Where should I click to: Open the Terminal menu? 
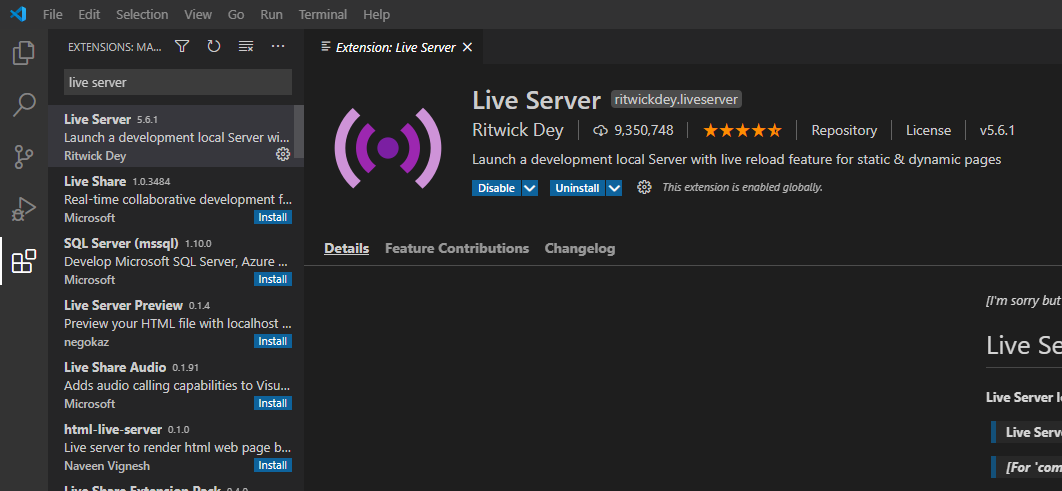tap(323, 14)
